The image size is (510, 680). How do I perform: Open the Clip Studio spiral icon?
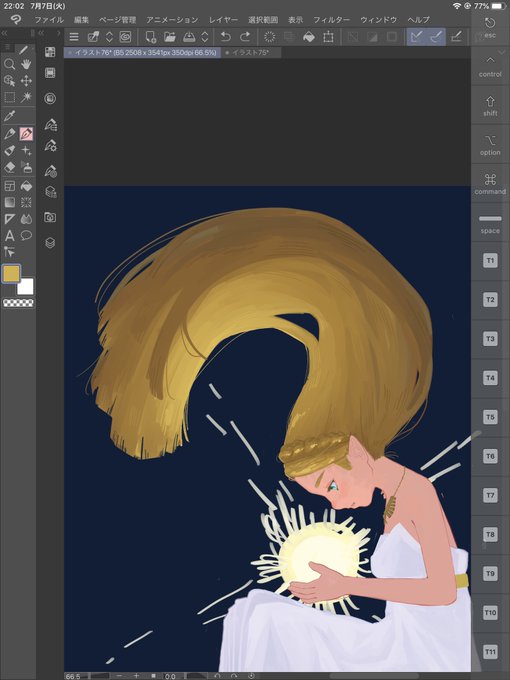click(125, 37)
